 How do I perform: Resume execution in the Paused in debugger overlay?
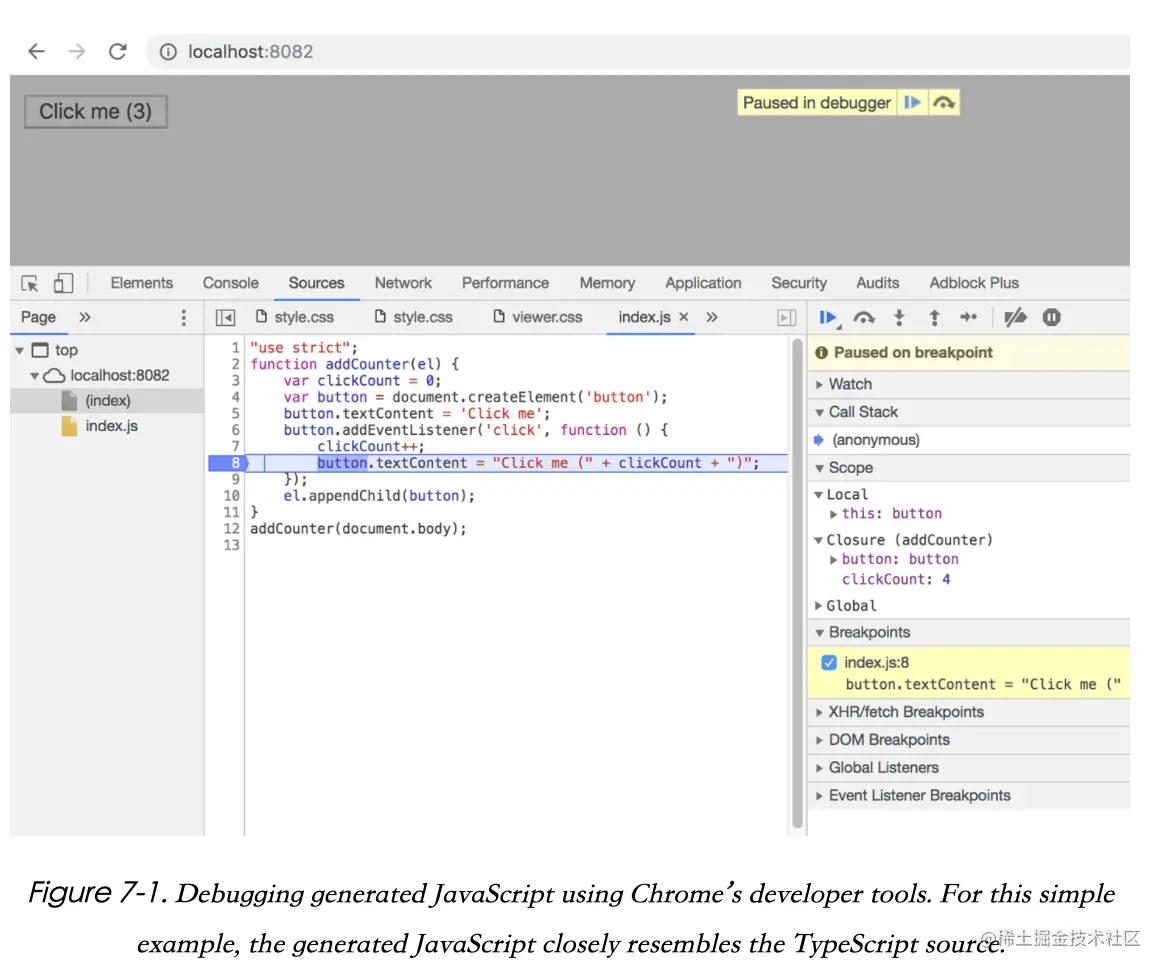click(x=912, y=103)
